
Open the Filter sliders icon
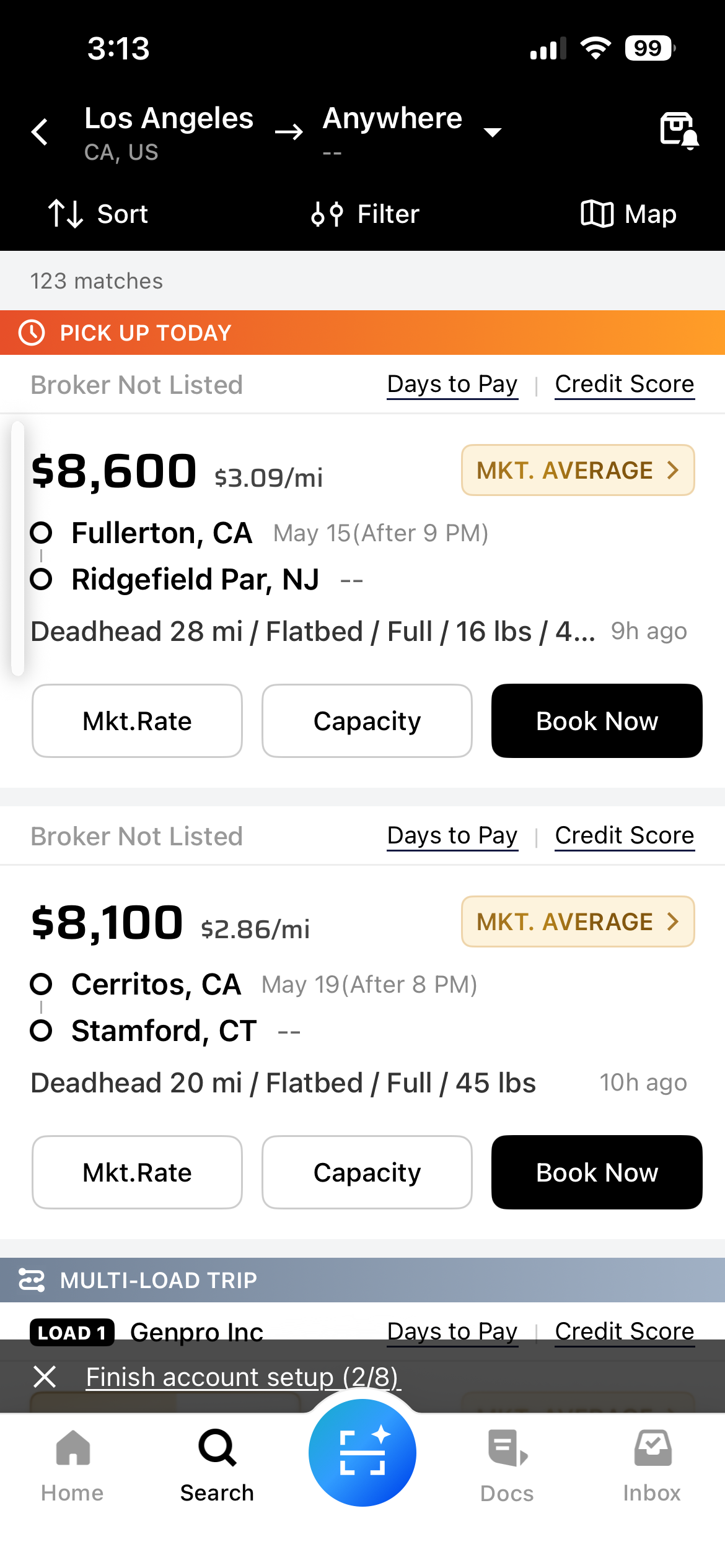327,214
